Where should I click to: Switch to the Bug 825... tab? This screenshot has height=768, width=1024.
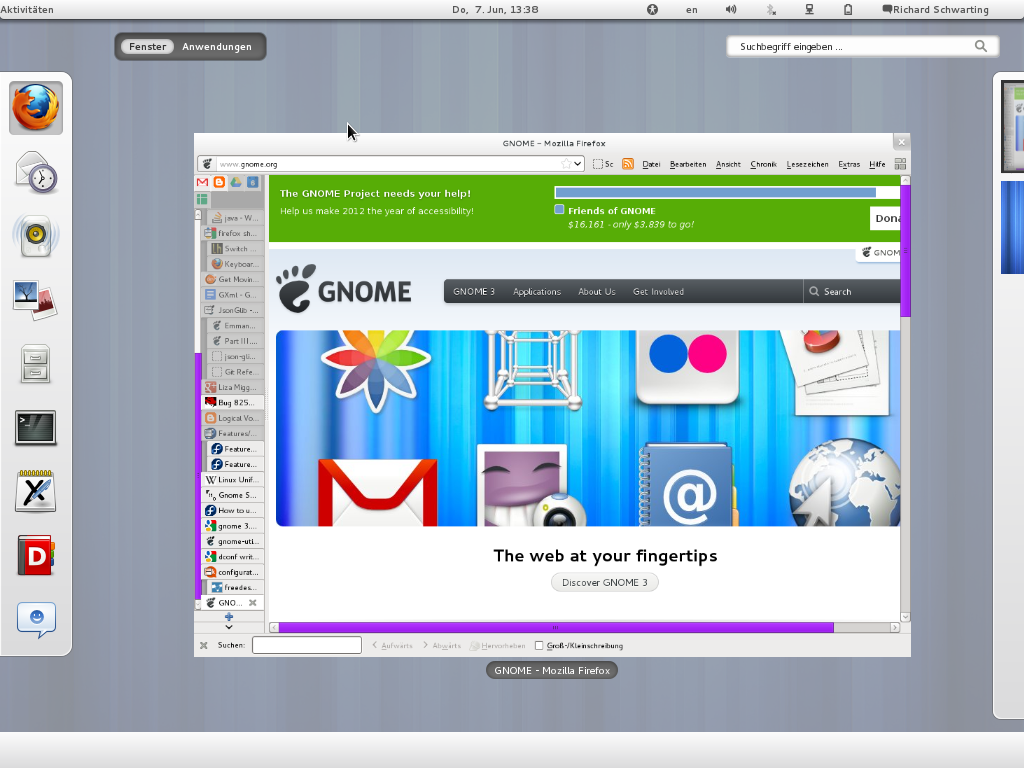232,402
